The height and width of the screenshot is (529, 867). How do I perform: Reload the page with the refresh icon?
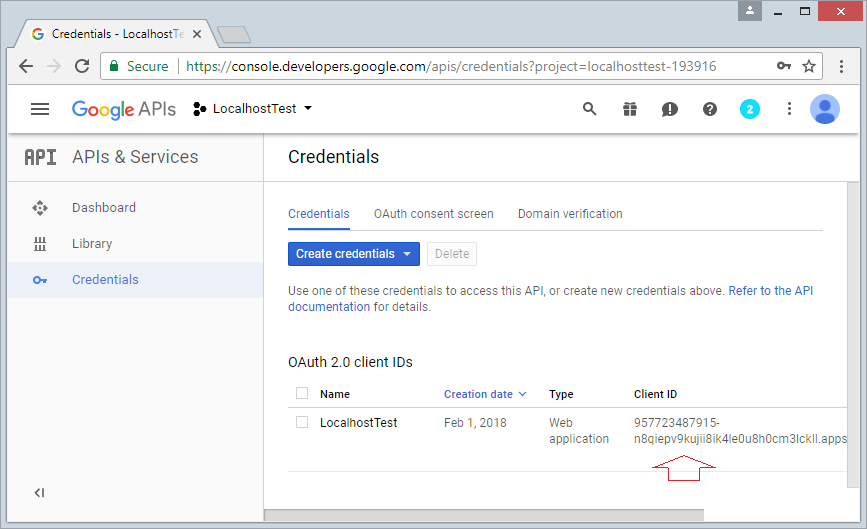[82, 66]
